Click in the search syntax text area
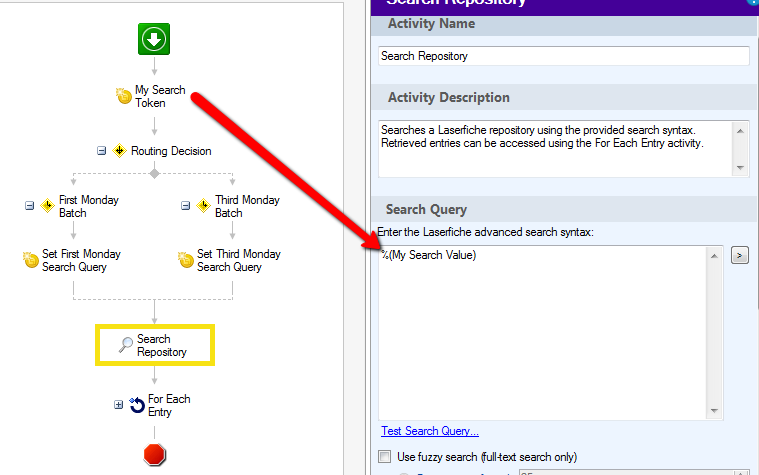 pyautogui.click(x=543, y=333)
